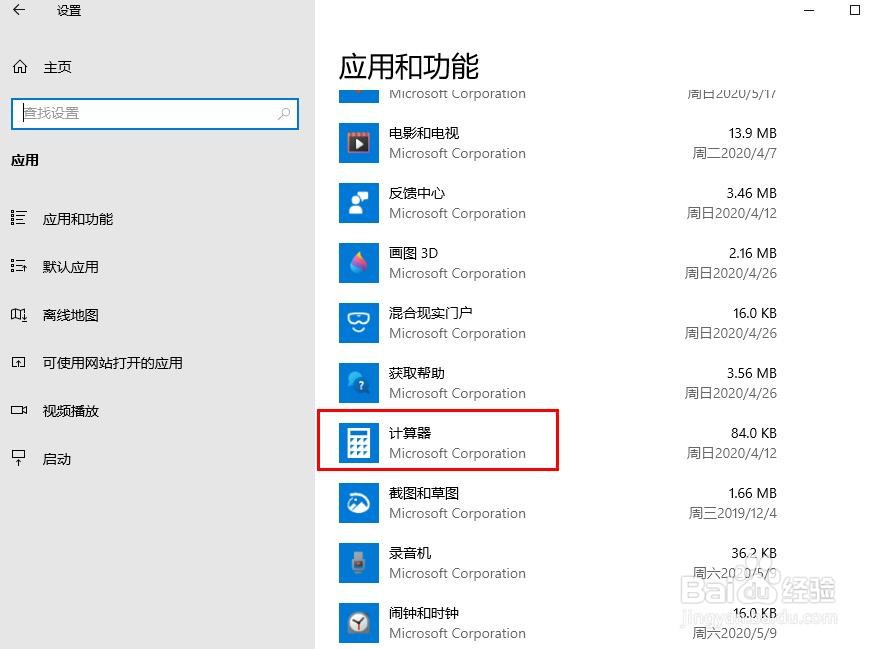This screenshot has width=887, height=649.
Task: Click the 闹钟和时钟 clock icon
Action: [359, 622]
